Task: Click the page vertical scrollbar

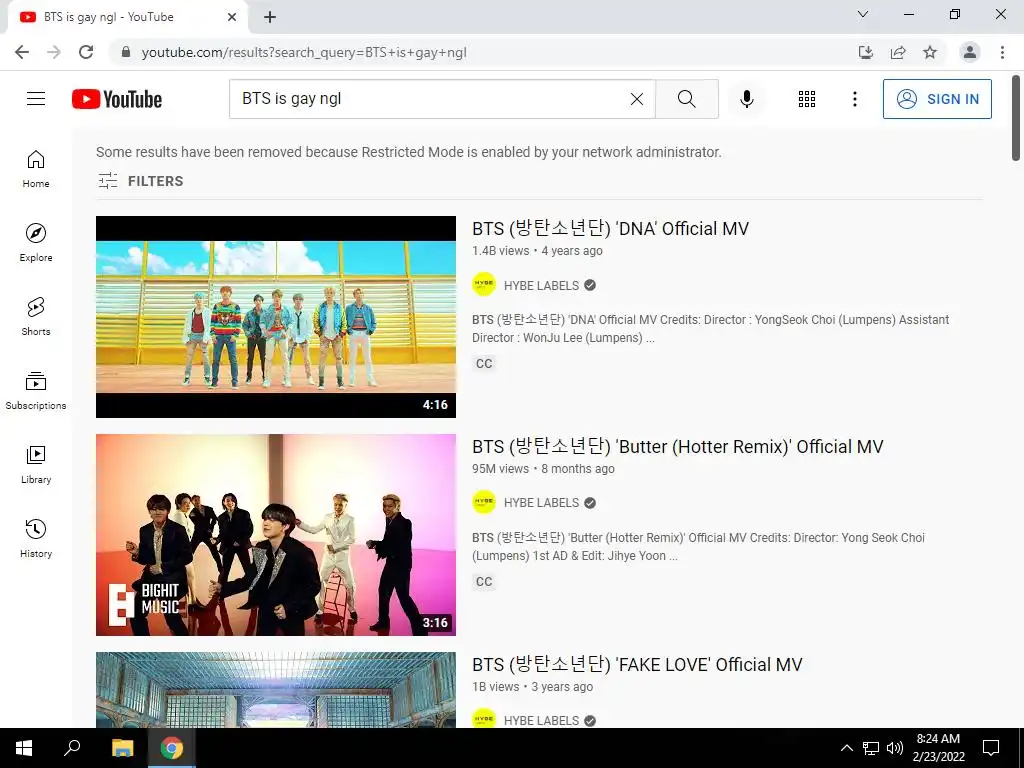Action: (1016, 118)
